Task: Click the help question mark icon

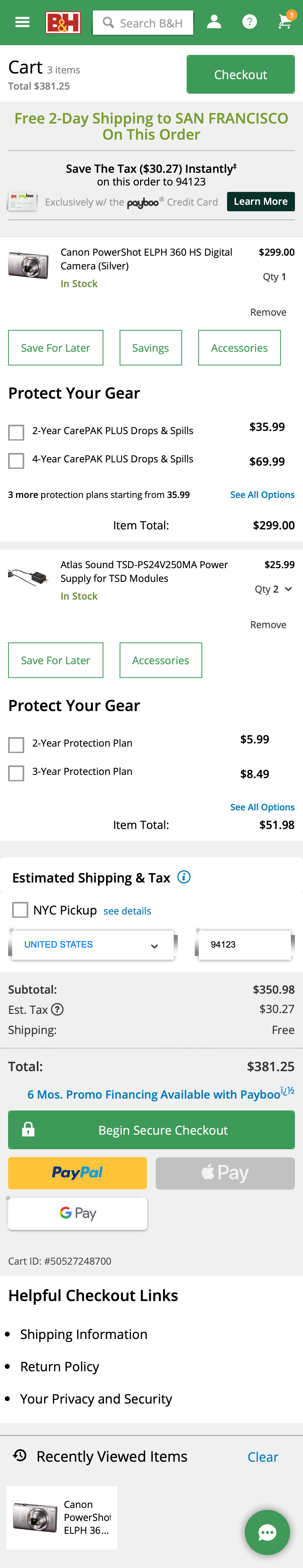Action: 249,22
